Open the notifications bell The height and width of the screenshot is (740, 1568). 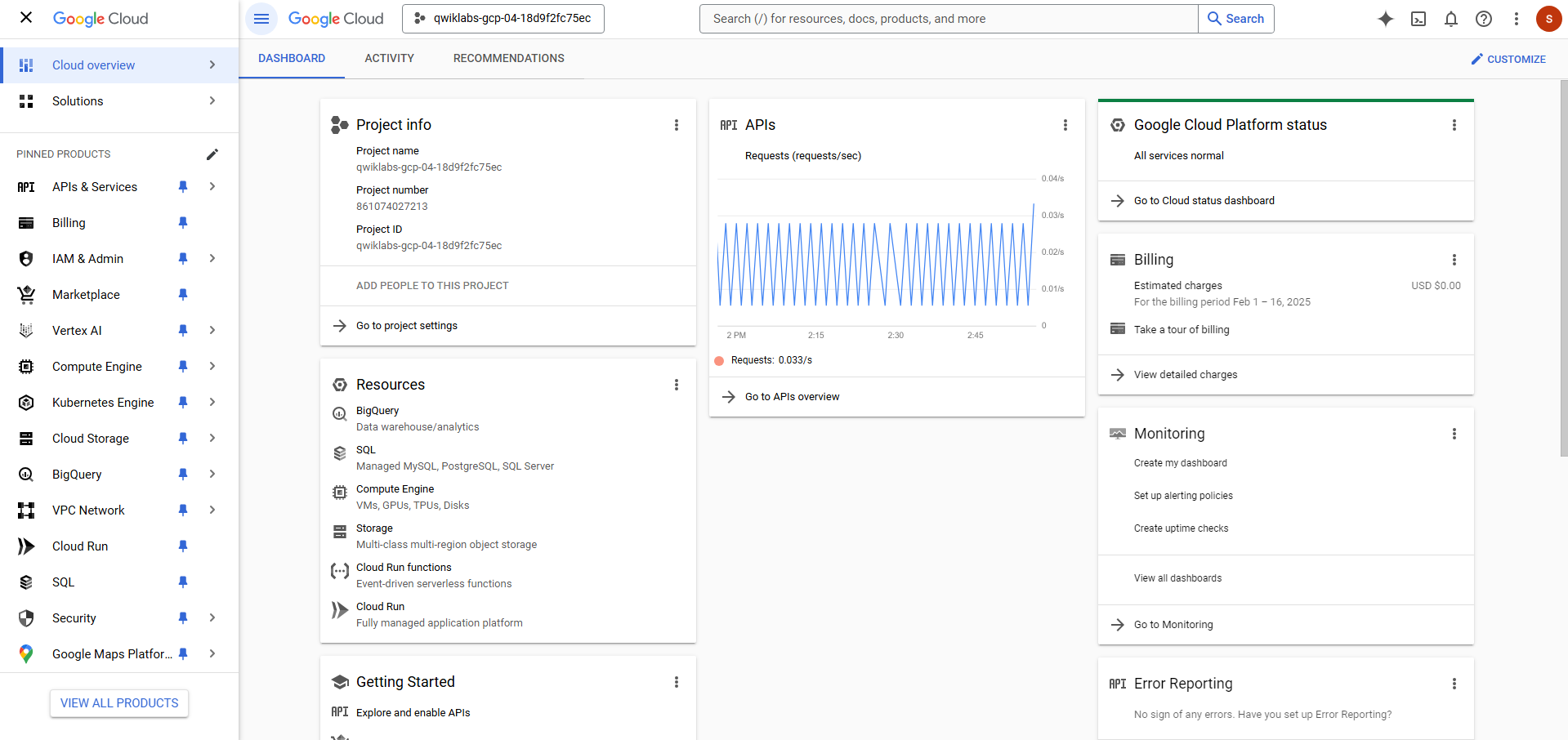coord(1451,19)
